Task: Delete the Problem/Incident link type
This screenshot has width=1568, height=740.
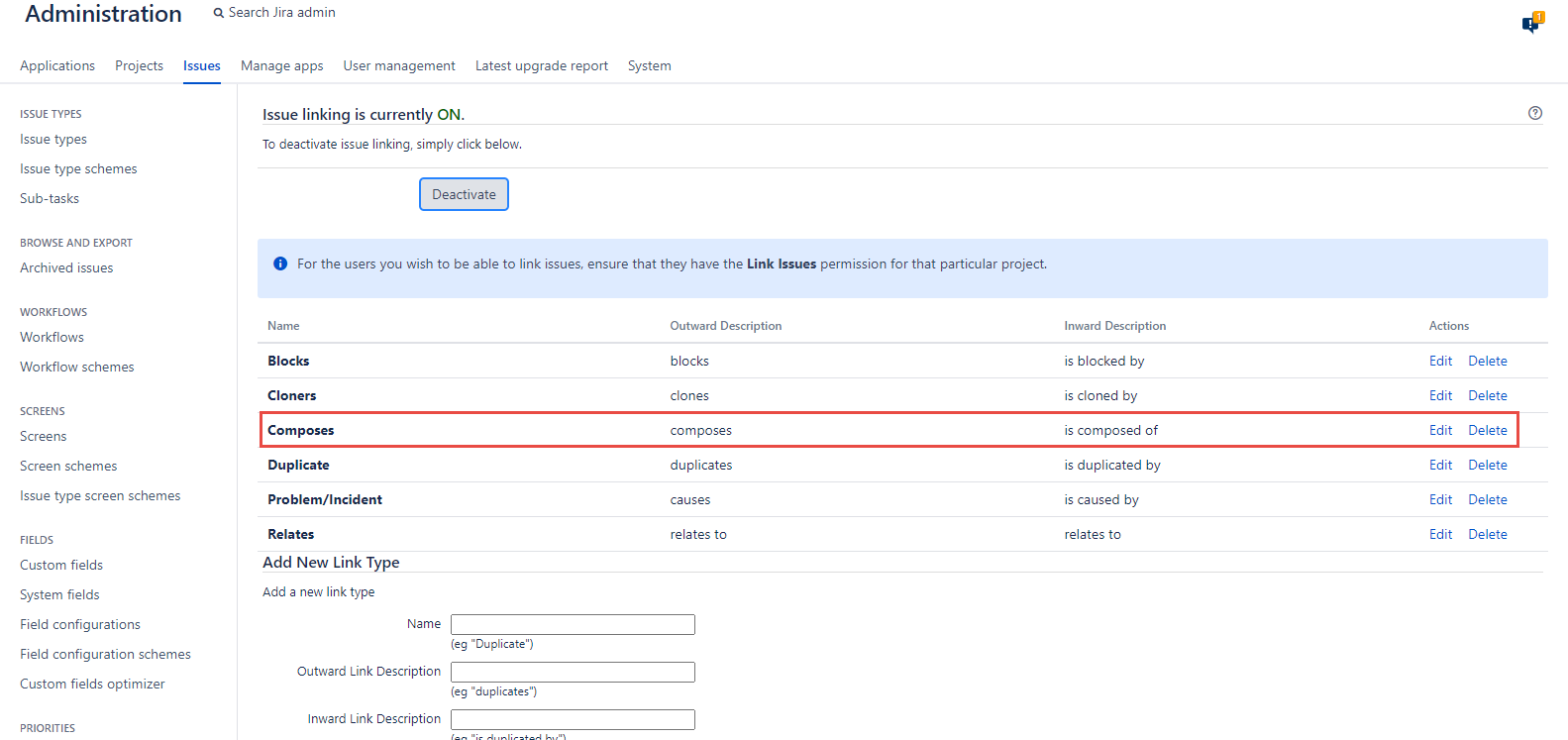Action: (x=1487, y=499)
